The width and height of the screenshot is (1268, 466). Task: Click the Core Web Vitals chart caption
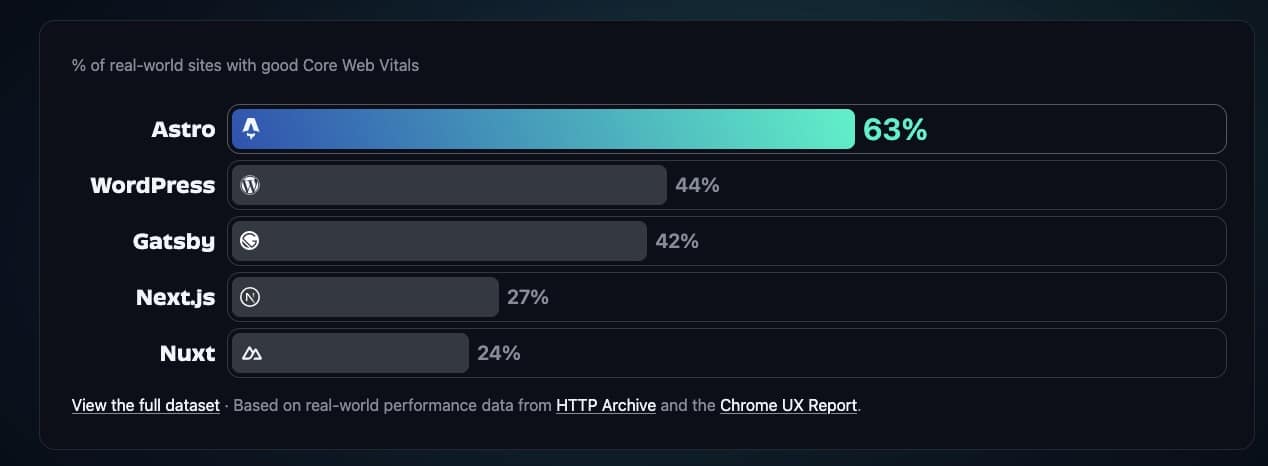pyautogui.click(x=245, y=66)
